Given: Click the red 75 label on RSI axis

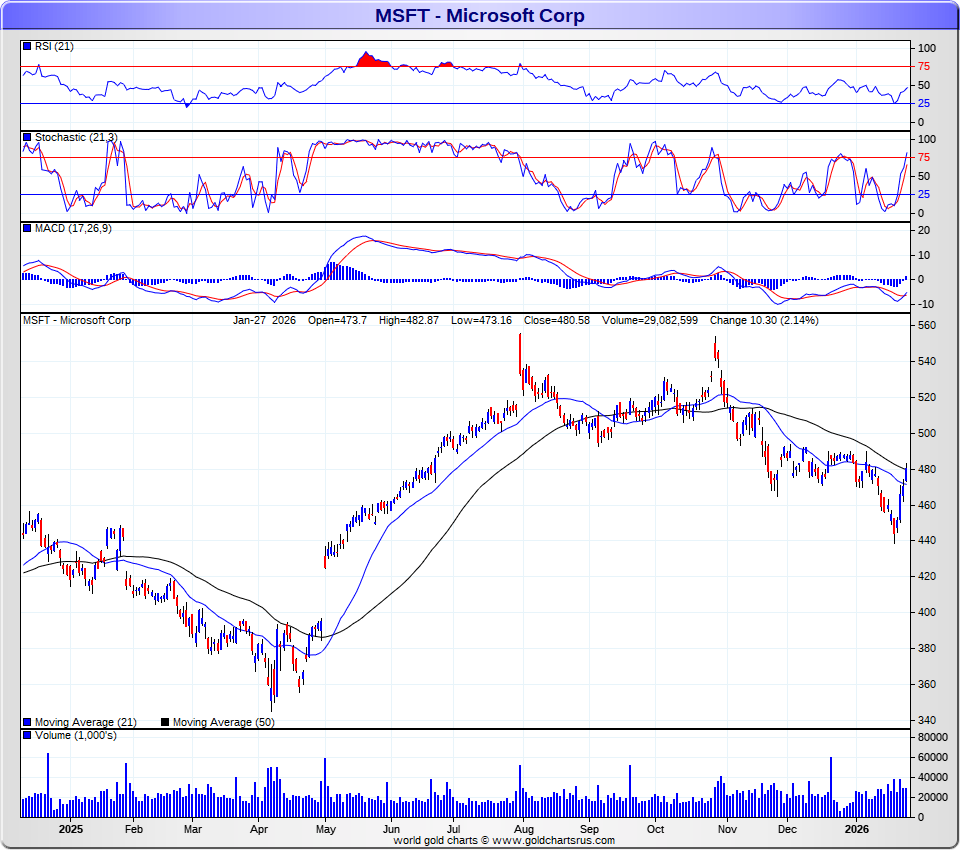Looking at the screenshot, I should [x=924, y=67].
